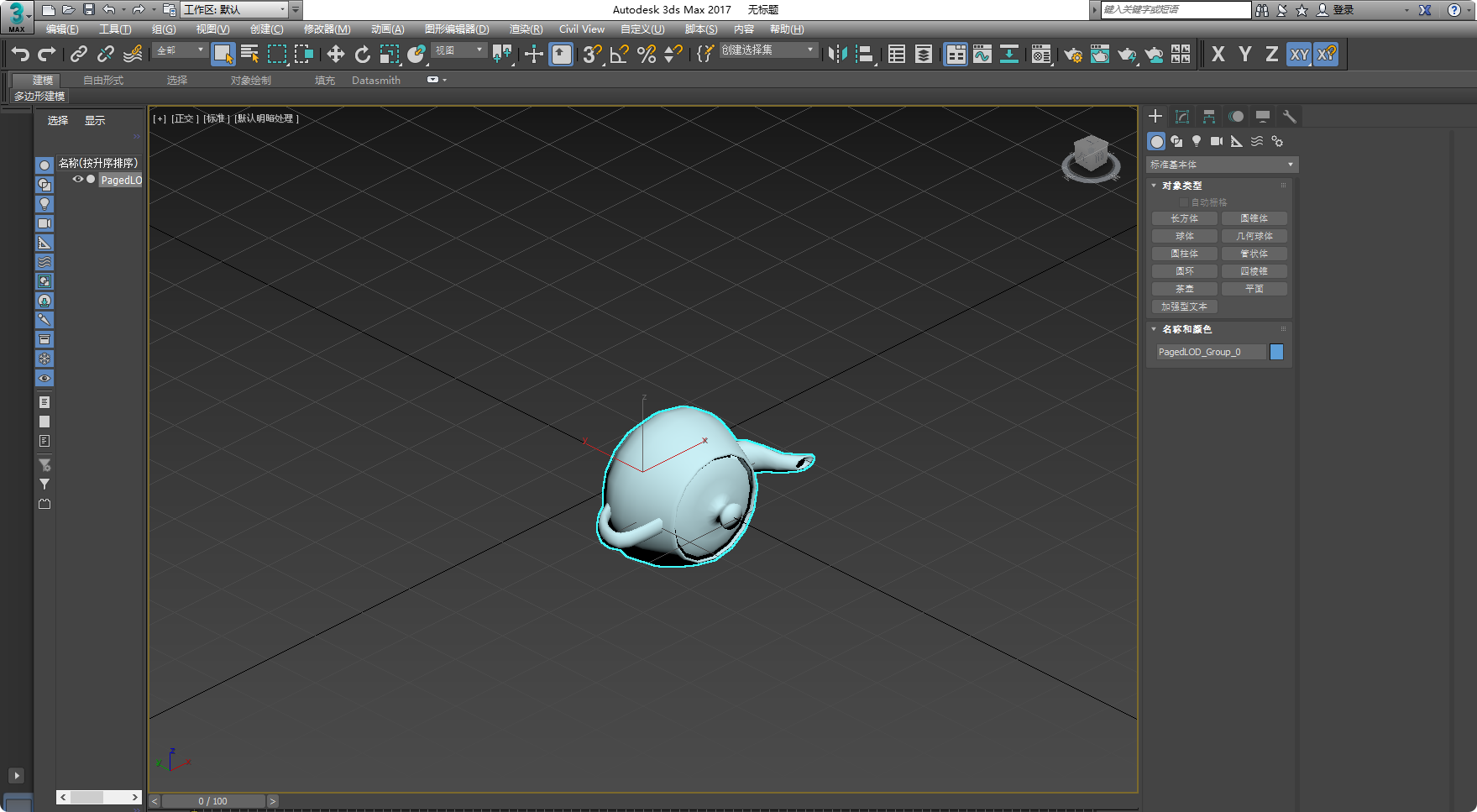The width and height of the screenshot is (1477, 812).
Task: Open the 标准基本体 category dropdown
Action: [1223, 165]
